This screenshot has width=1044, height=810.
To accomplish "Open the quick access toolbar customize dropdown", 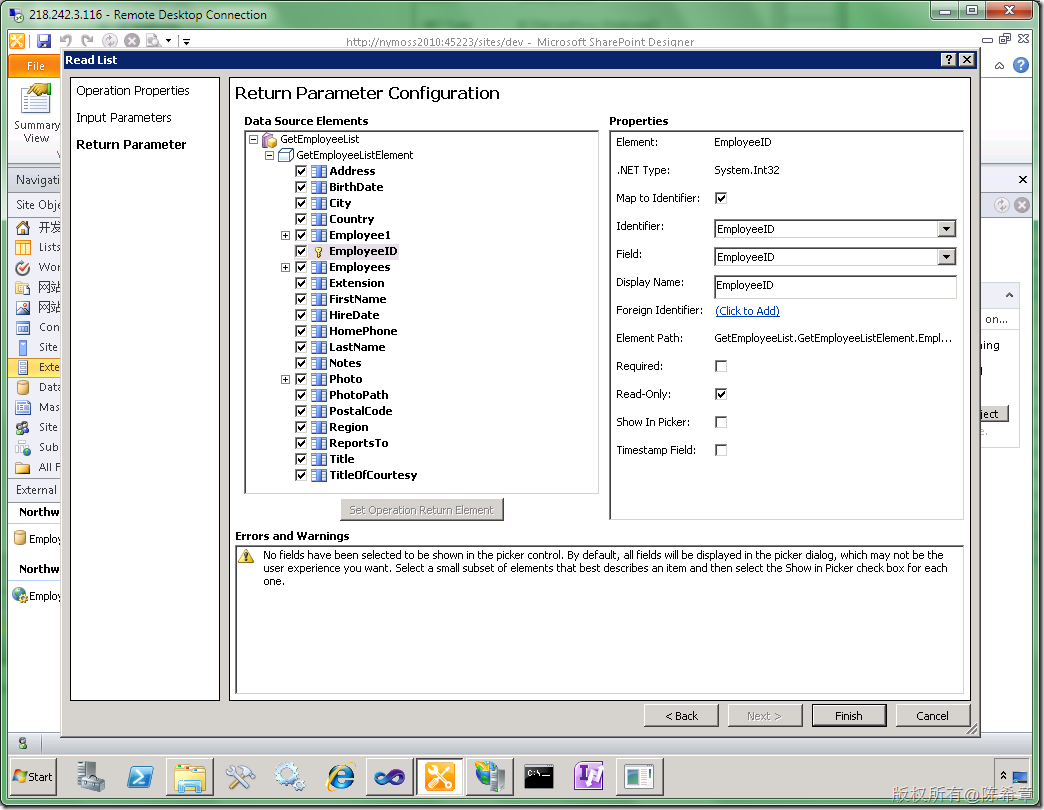I will coord(186,41).
